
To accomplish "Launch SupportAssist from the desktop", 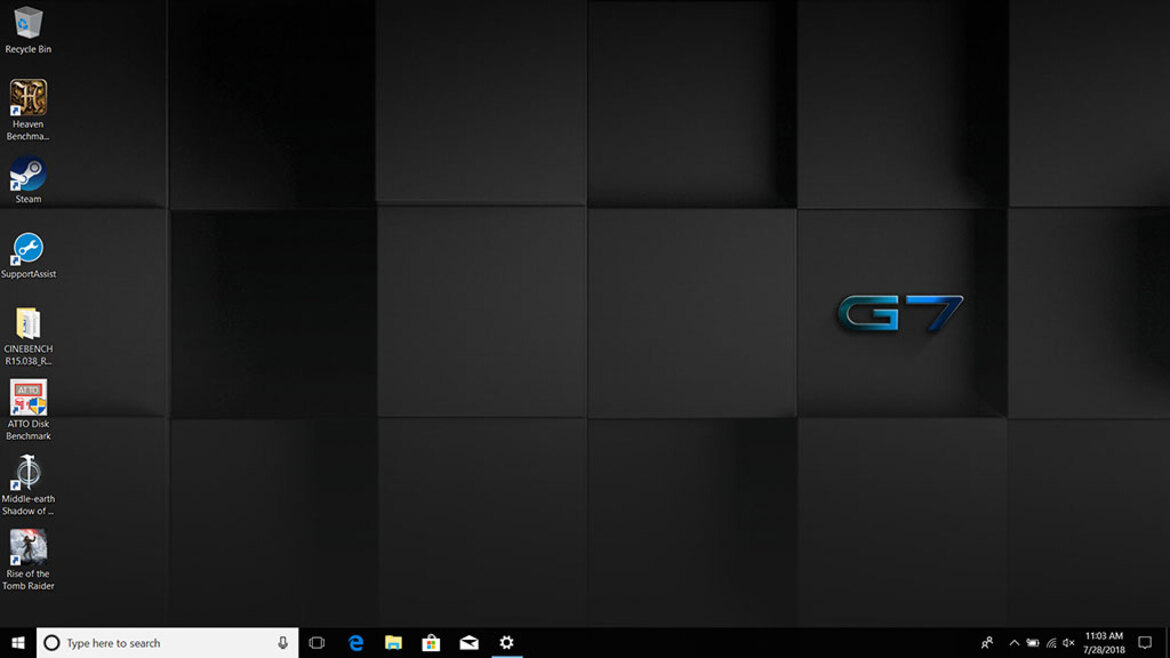I will (x=28, y=255).
